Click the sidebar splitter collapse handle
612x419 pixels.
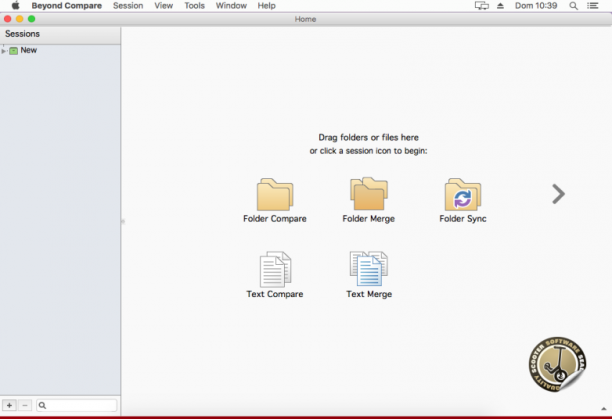[x=123, y=222]
